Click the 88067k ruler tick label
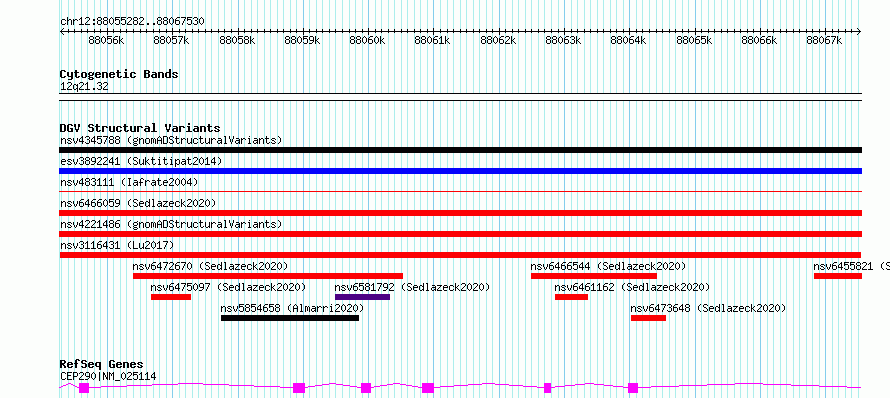890x398 pixels. tap(825, 40)
